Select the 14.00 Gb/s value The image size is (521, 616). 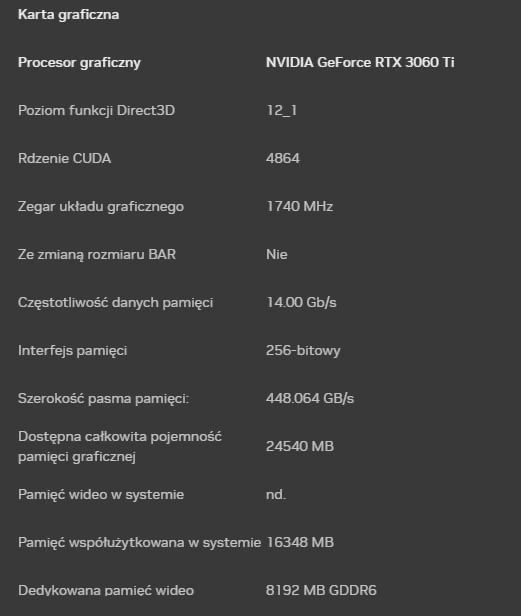coord(301,302)
